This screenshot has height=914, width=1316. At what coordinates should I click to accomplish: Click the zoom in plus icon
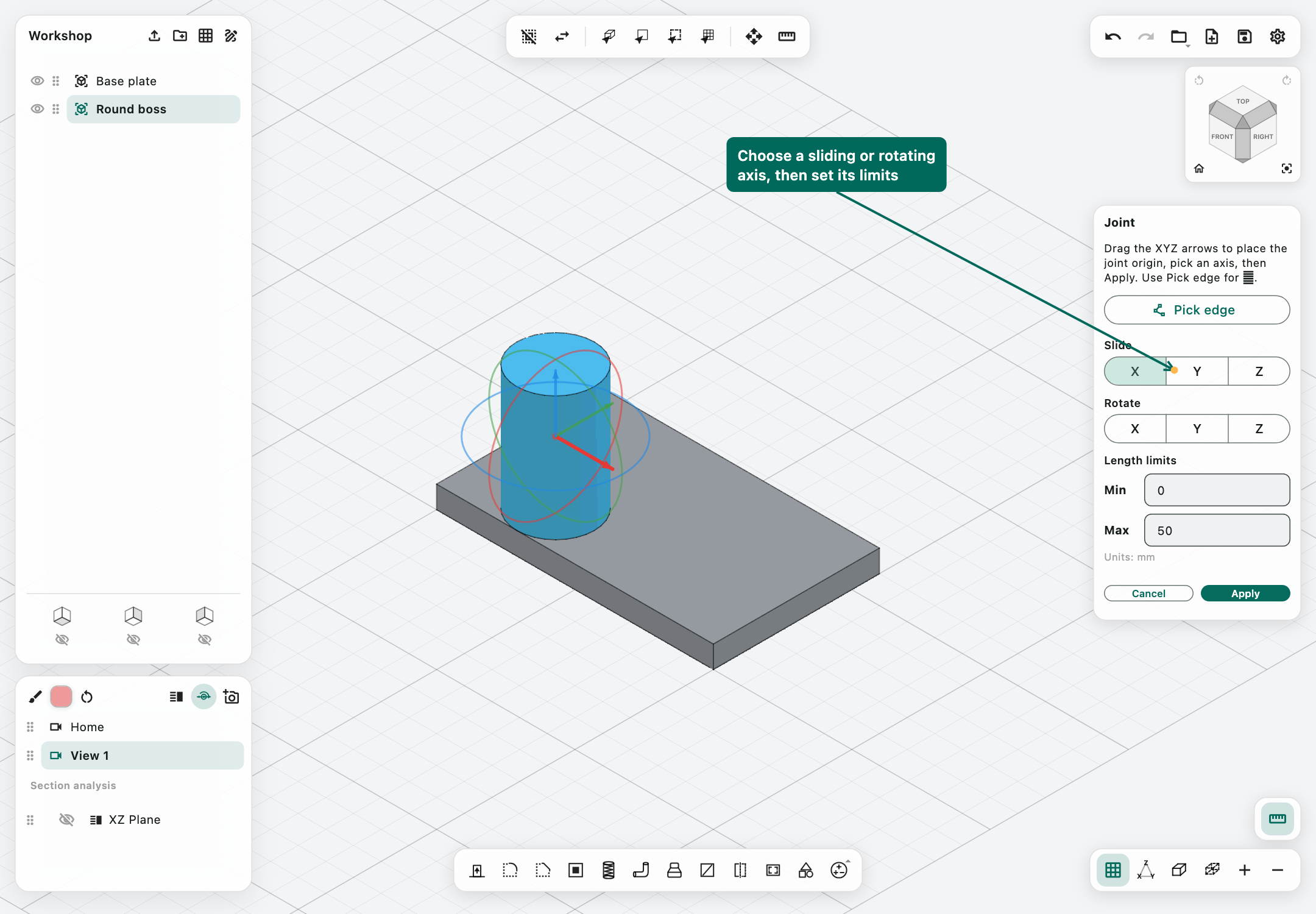point(1244,870)
